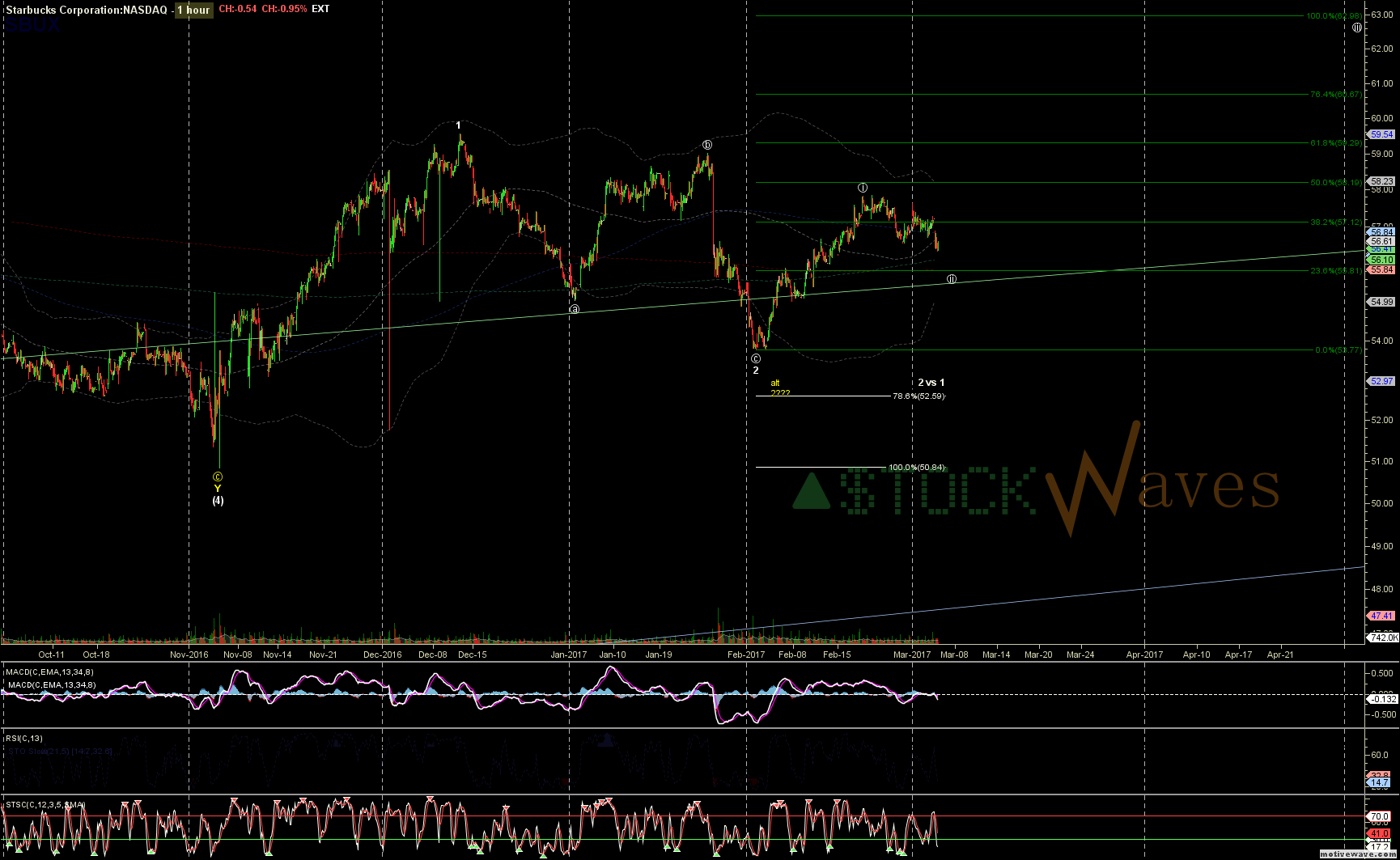
Task: Click the Jan-19 date on time axis
Action: coord(659,655)
